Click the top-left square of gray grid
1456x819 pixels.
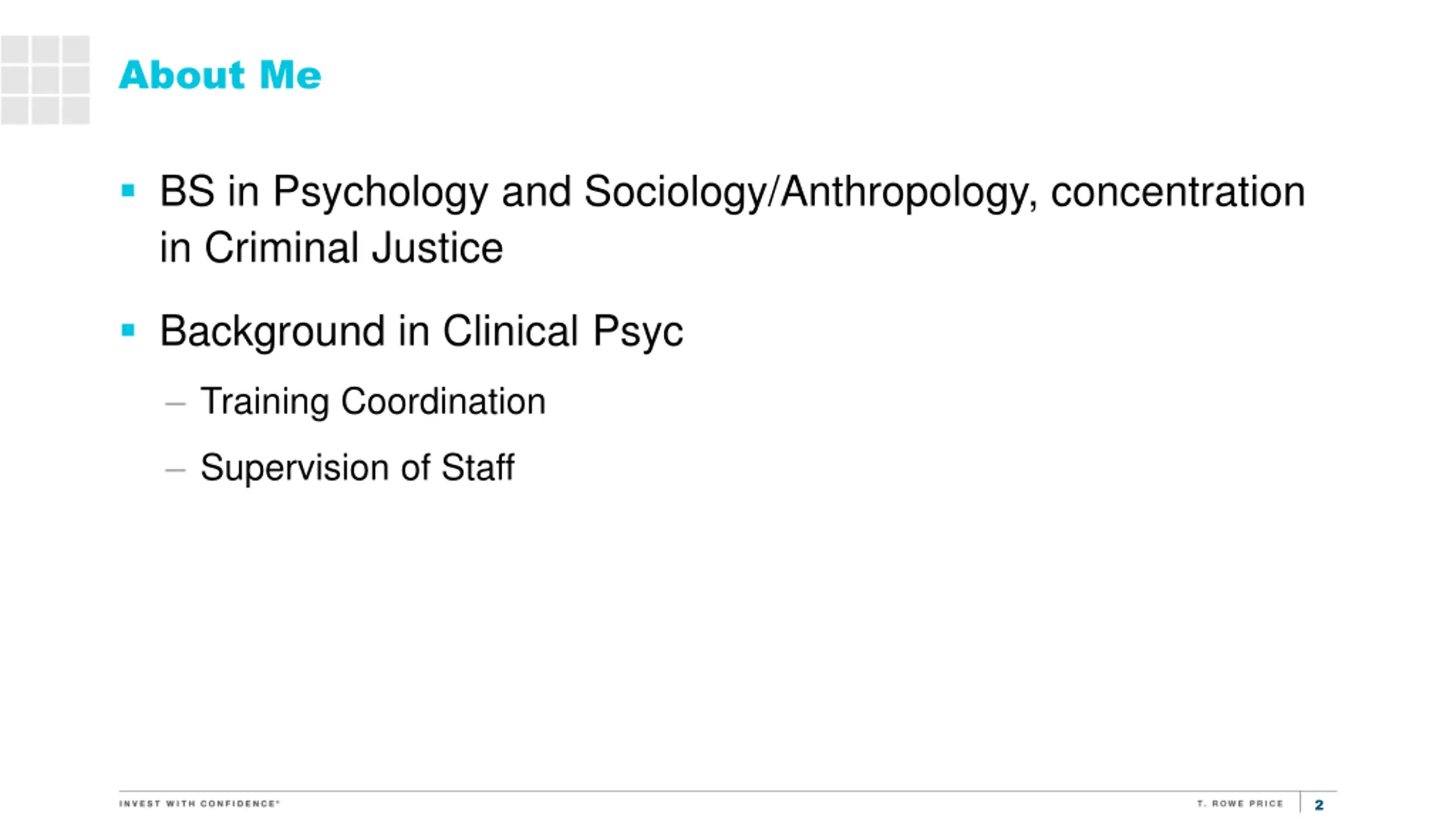click(15, 49)
